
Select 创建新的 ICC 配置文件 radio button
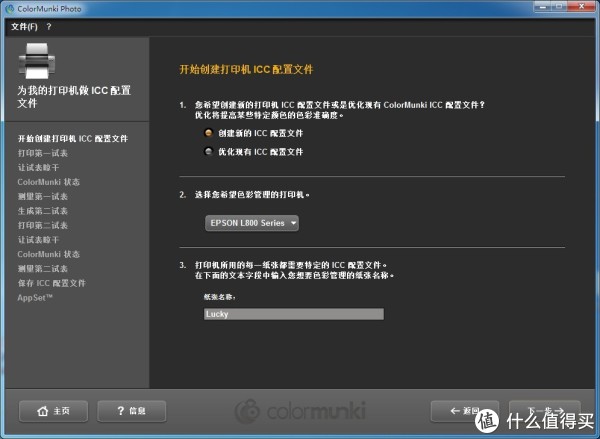(208, 133)
